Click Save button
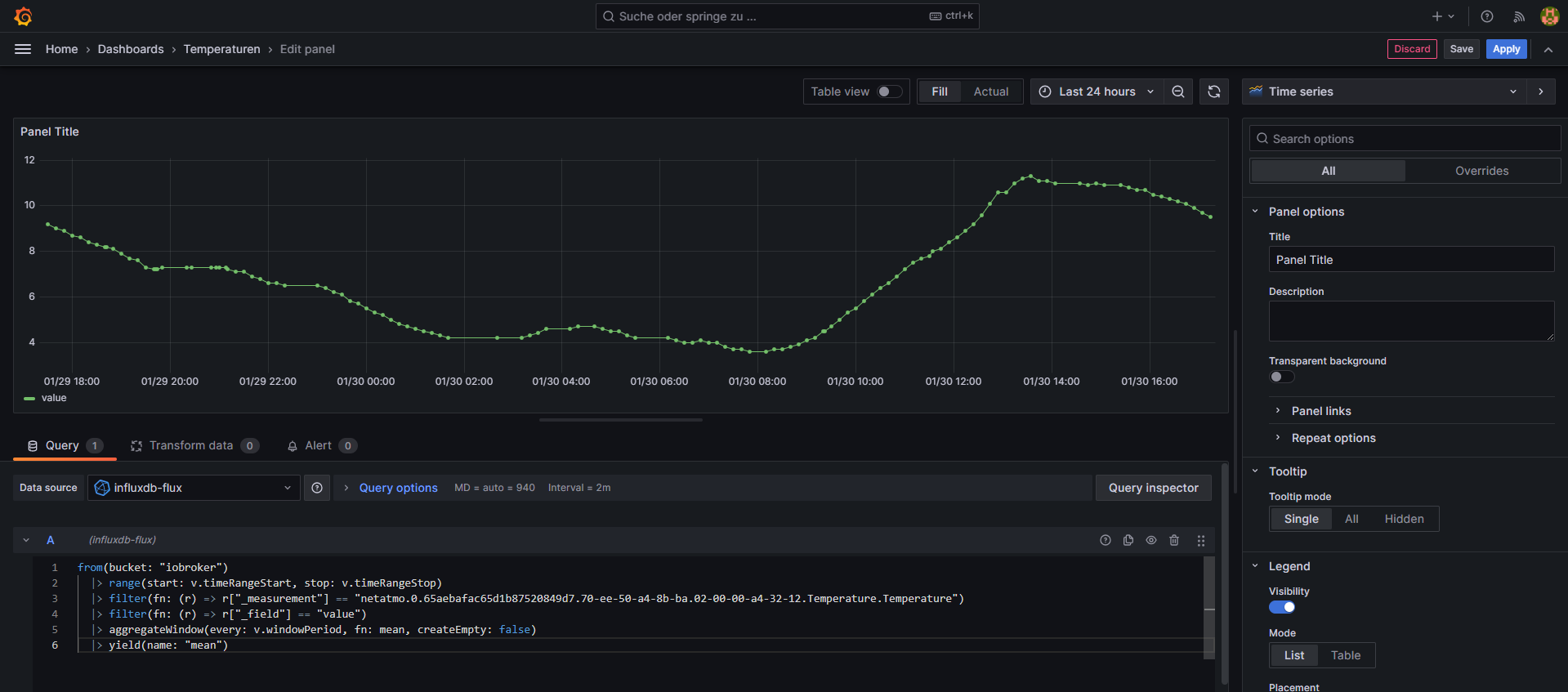The image size is (1568, 692). [1461, 49]
